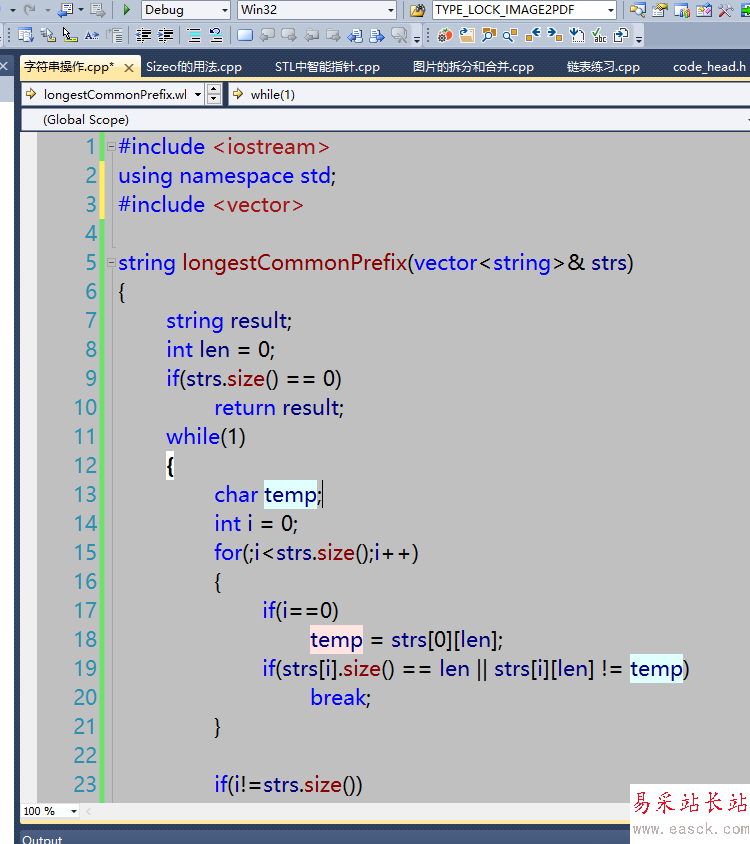Click the Find in Files binoculars icon

[x=417, y=10]
